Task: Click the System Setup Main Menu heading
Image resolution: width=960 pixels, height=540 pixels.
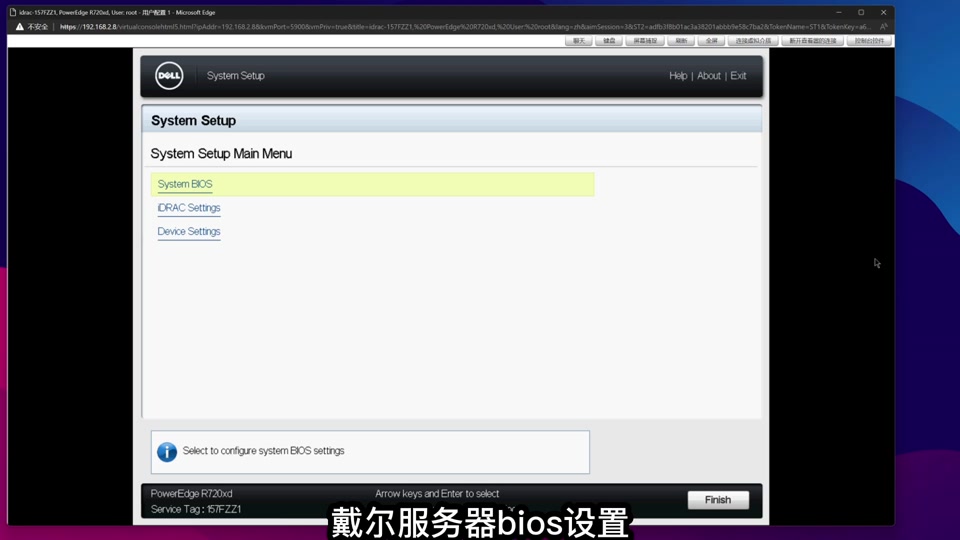Action: pyautogui.click(x=221, y=154)
